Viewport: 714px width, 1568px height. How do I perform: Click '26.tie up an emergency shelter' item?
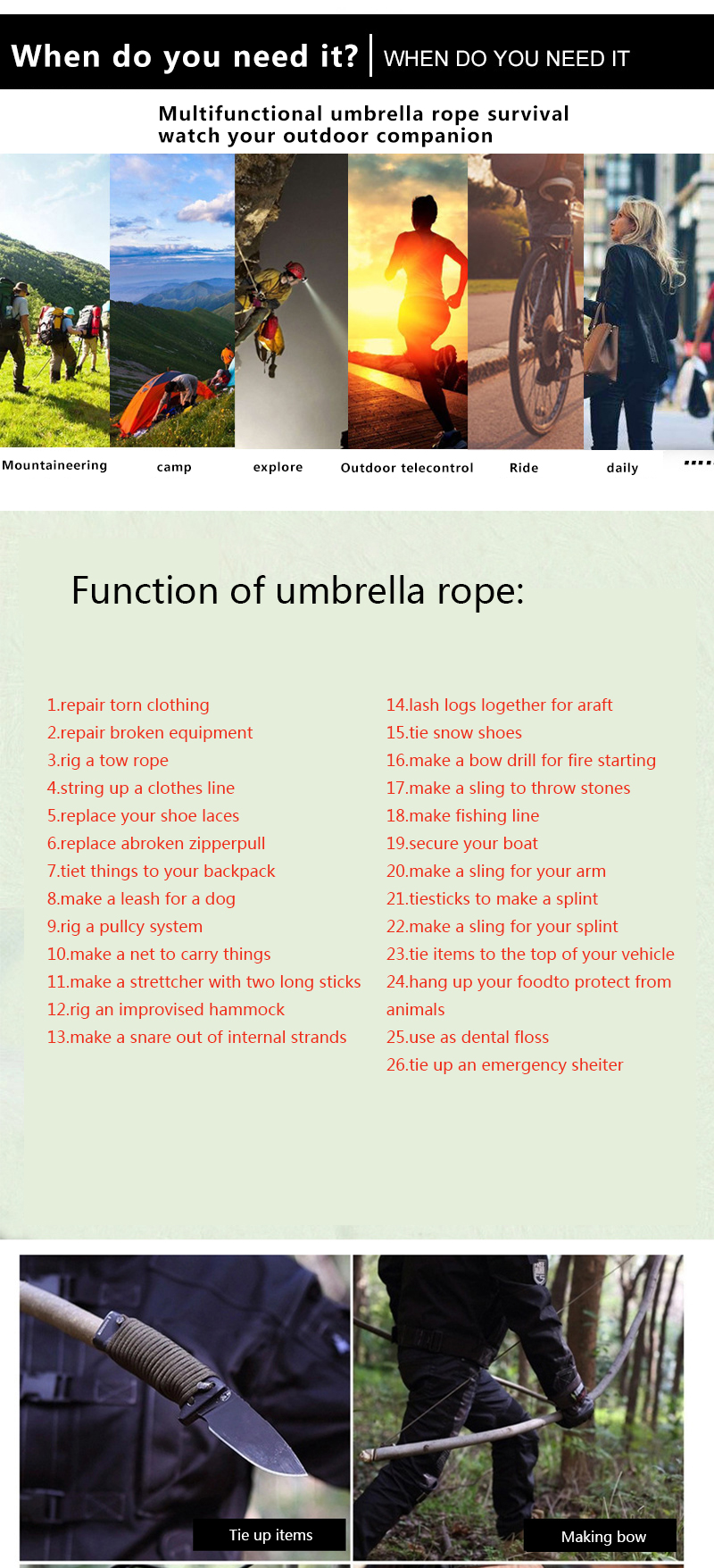[504, 1064]
